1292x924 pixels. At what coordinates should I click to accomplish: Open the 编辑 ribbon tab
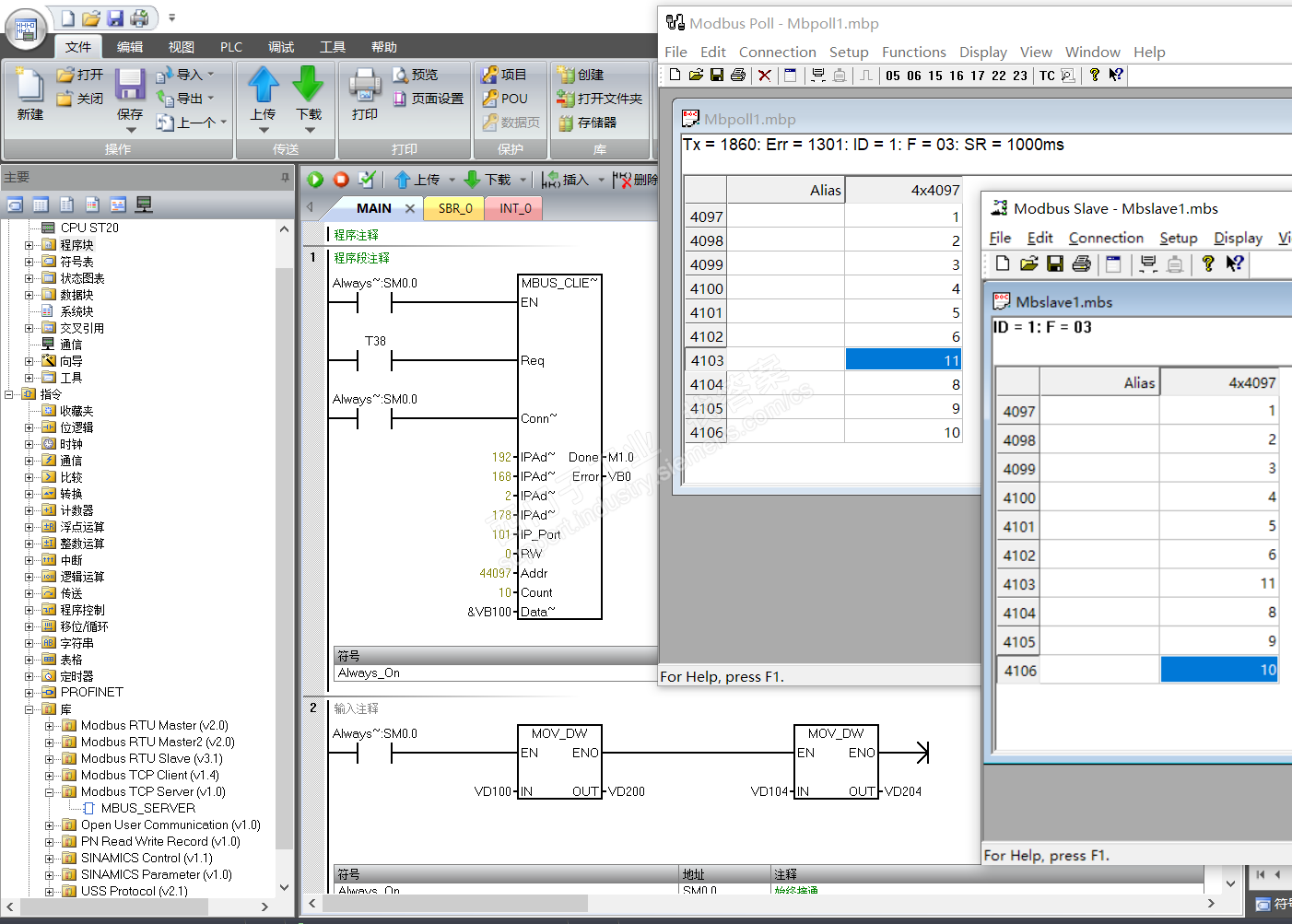pos(130,47)
